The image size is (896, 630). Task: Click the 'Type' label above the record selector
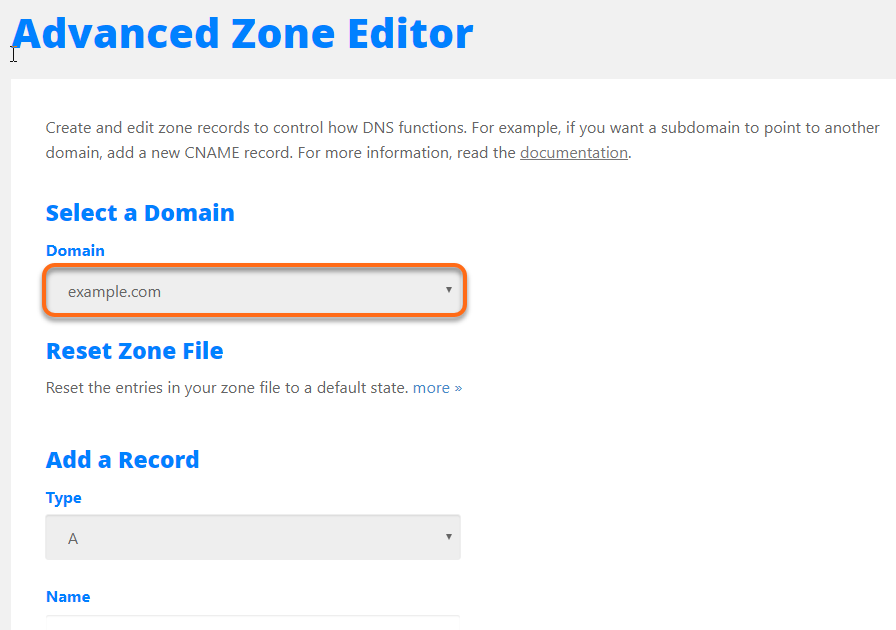(x=63, y=497)
